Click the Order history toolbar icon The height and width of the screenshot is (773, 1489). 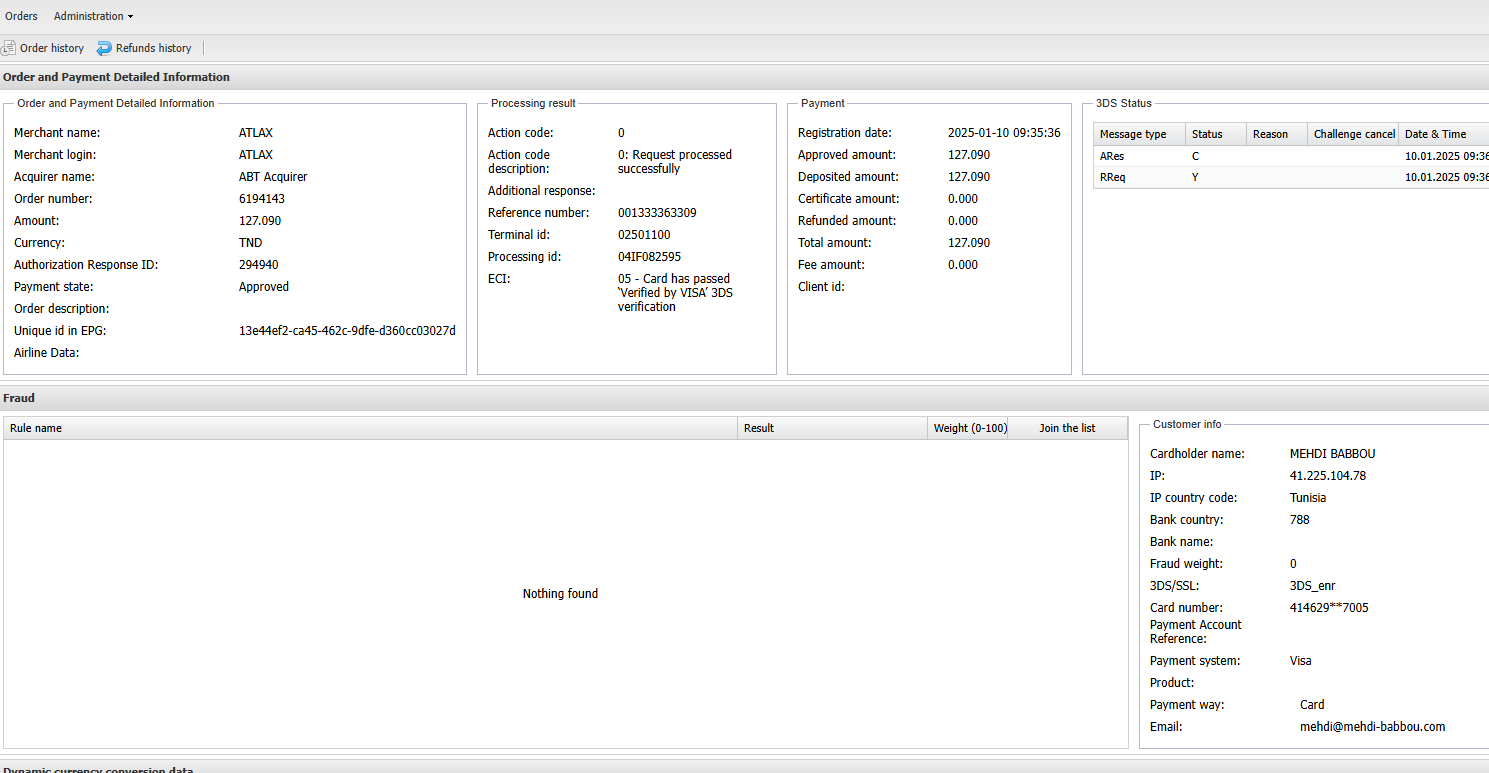(8, 48)
